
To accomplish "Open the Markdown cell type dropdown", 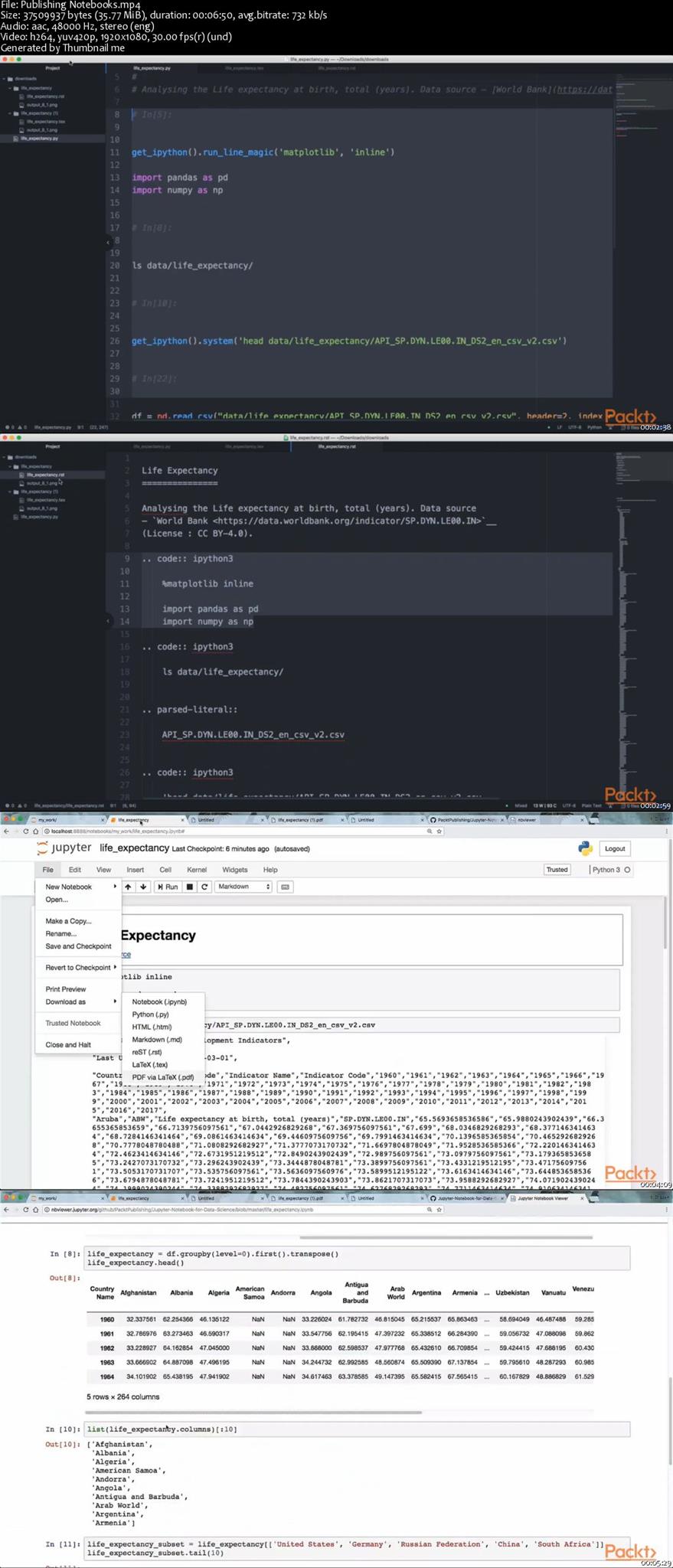I will tap(243, 887).
